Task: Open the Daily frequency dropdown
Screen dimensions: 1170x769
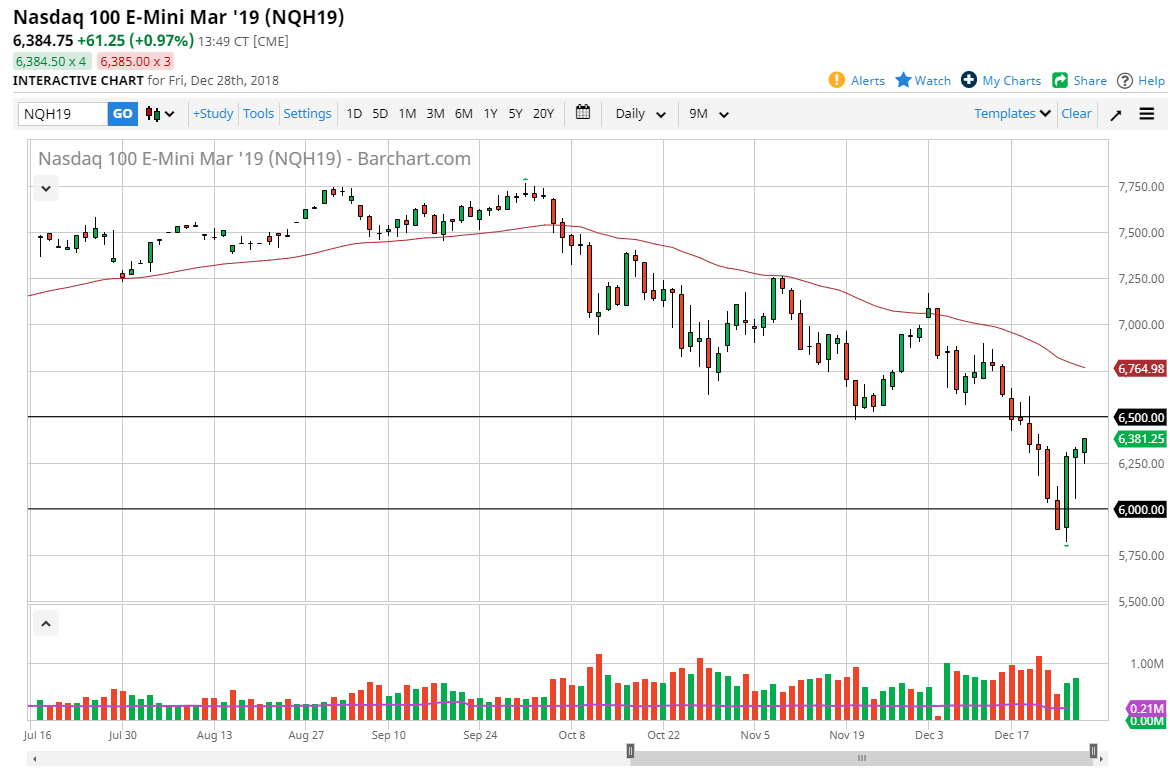Action: point(639,113)
